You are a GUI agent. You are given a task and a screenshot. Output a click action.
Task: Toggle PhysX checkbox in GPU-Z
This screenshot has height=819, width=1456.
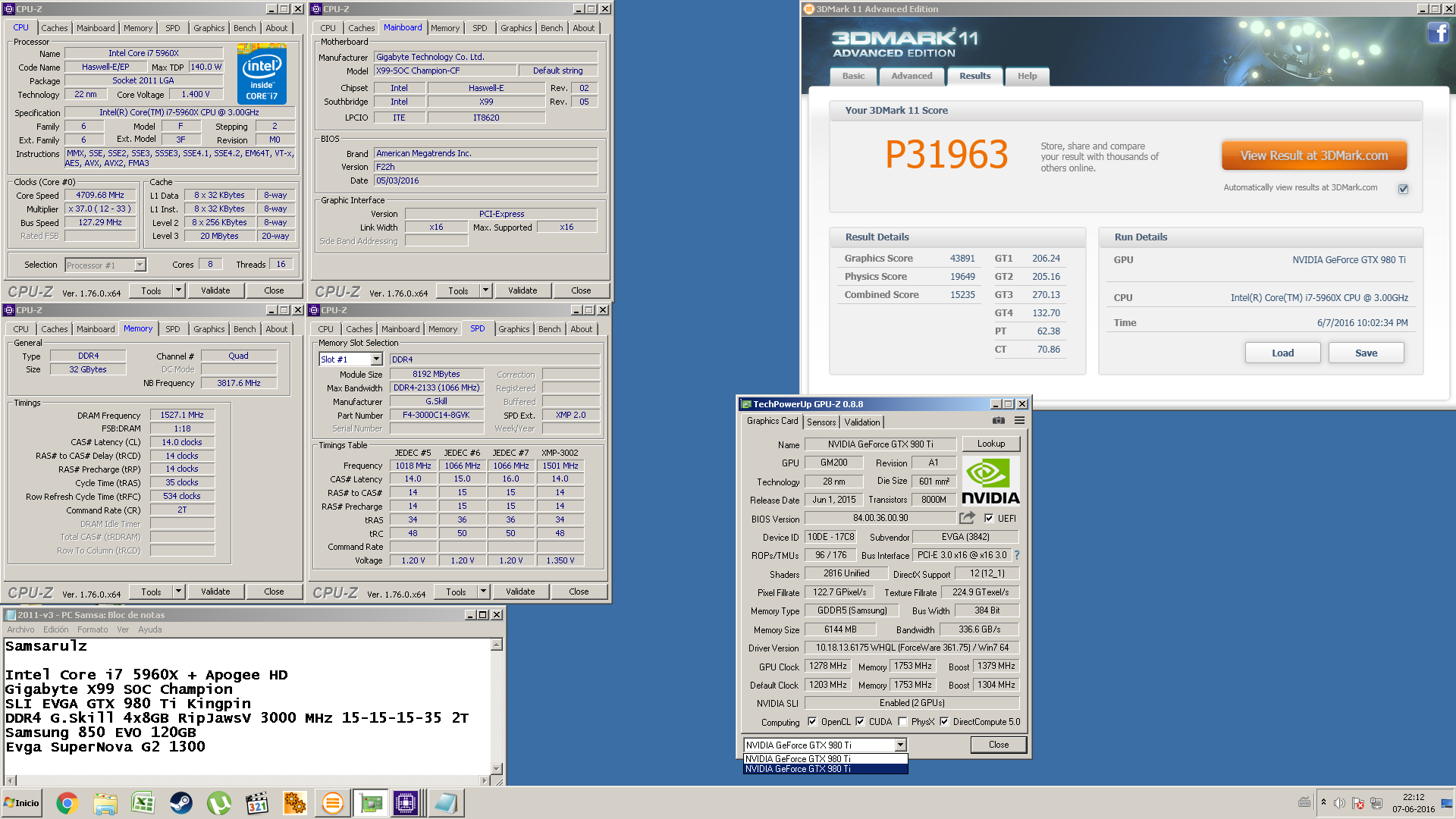[902, 722]
